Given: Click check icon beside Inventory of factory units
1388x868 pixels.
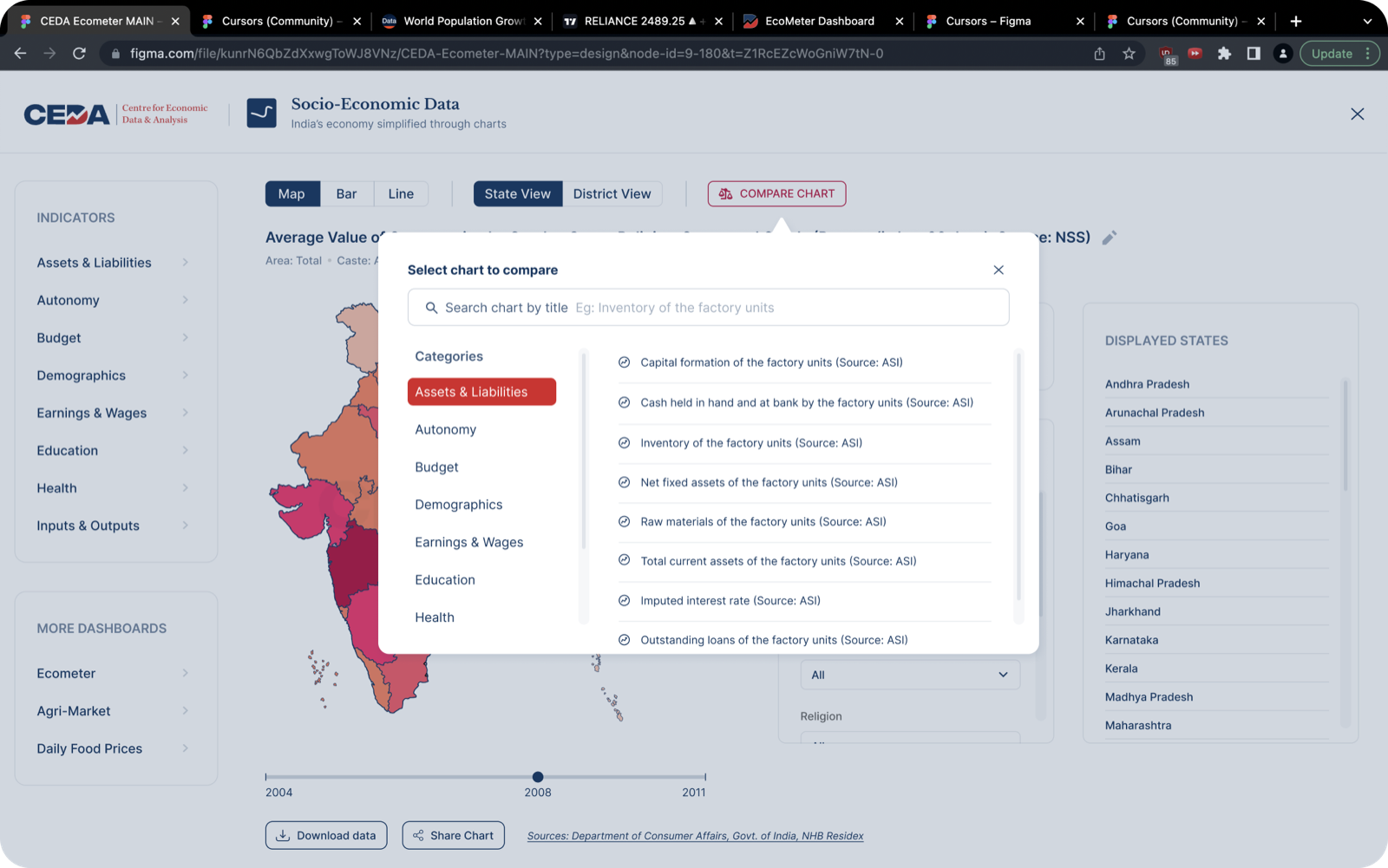Looking at the screenshot, I should click(x=624, y=442).
